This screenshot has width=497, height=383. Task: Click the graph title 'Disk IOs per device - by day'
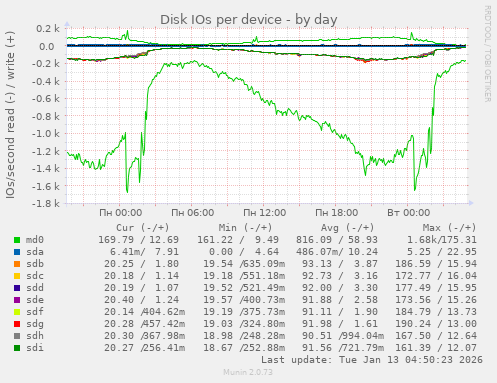(x=249, y=20)
